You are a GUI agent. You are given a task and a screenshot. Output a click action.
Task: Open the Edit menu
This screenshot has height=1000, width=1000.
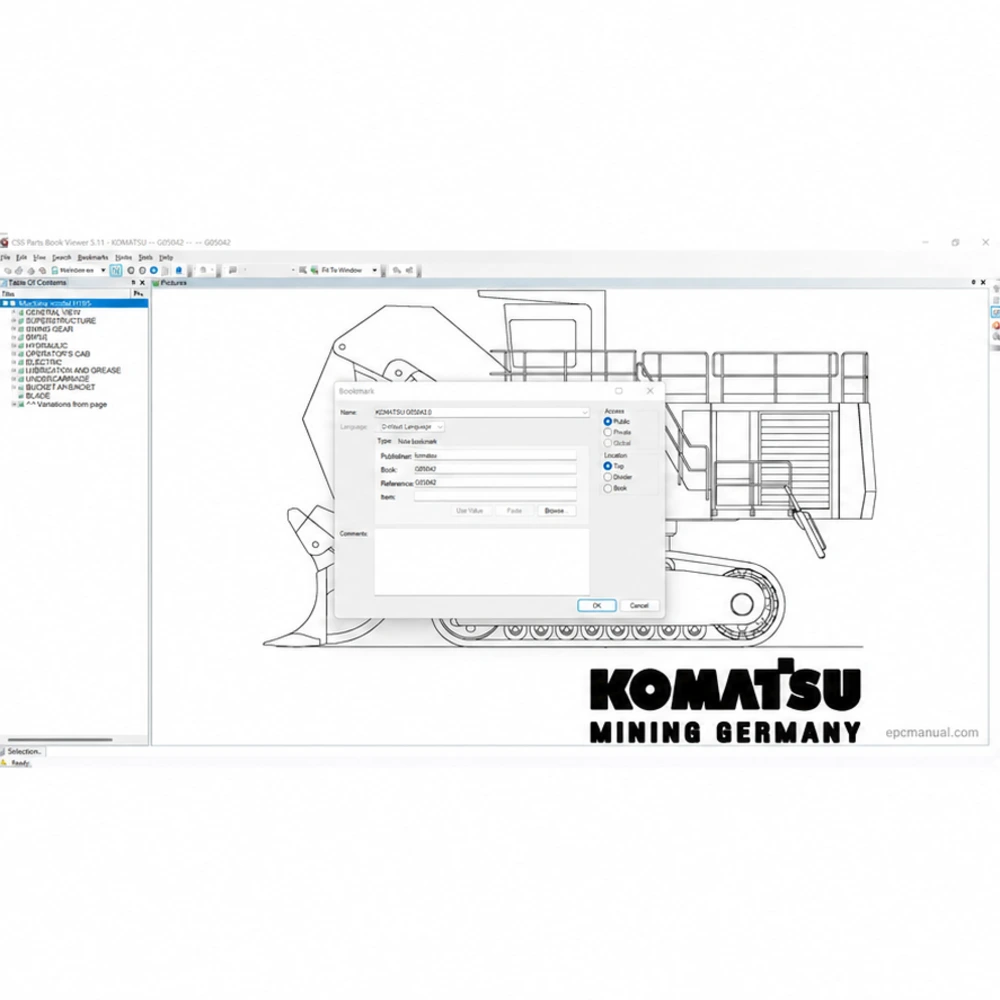point(21,258)
